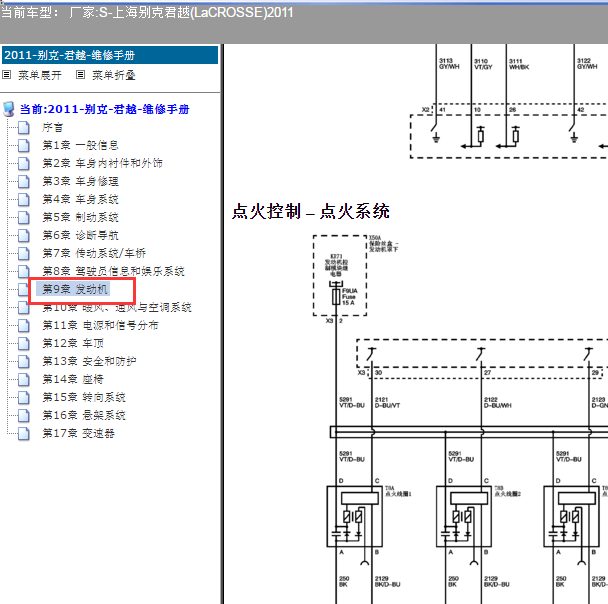Select the 菜单展开 text link
The width and height of the screenshot is (608, 604).
tap(40, 75)
